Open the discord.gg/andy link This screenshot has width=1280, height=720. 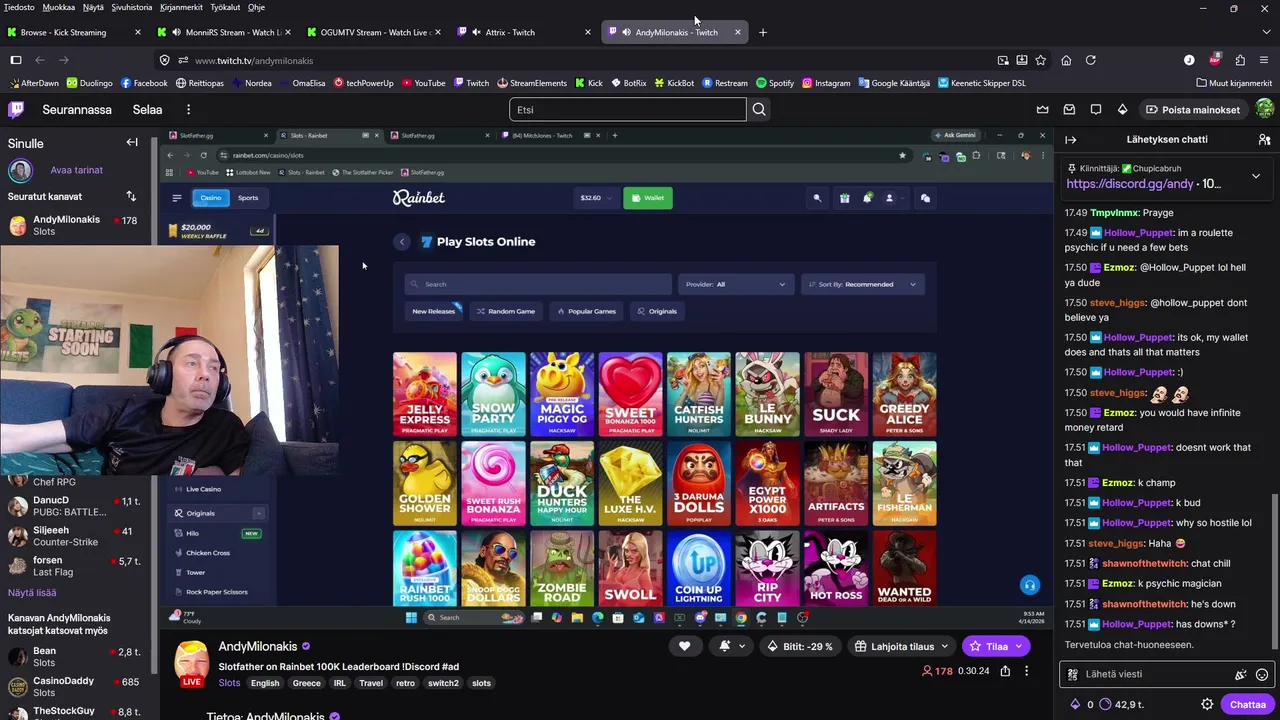click(1130, 184)
